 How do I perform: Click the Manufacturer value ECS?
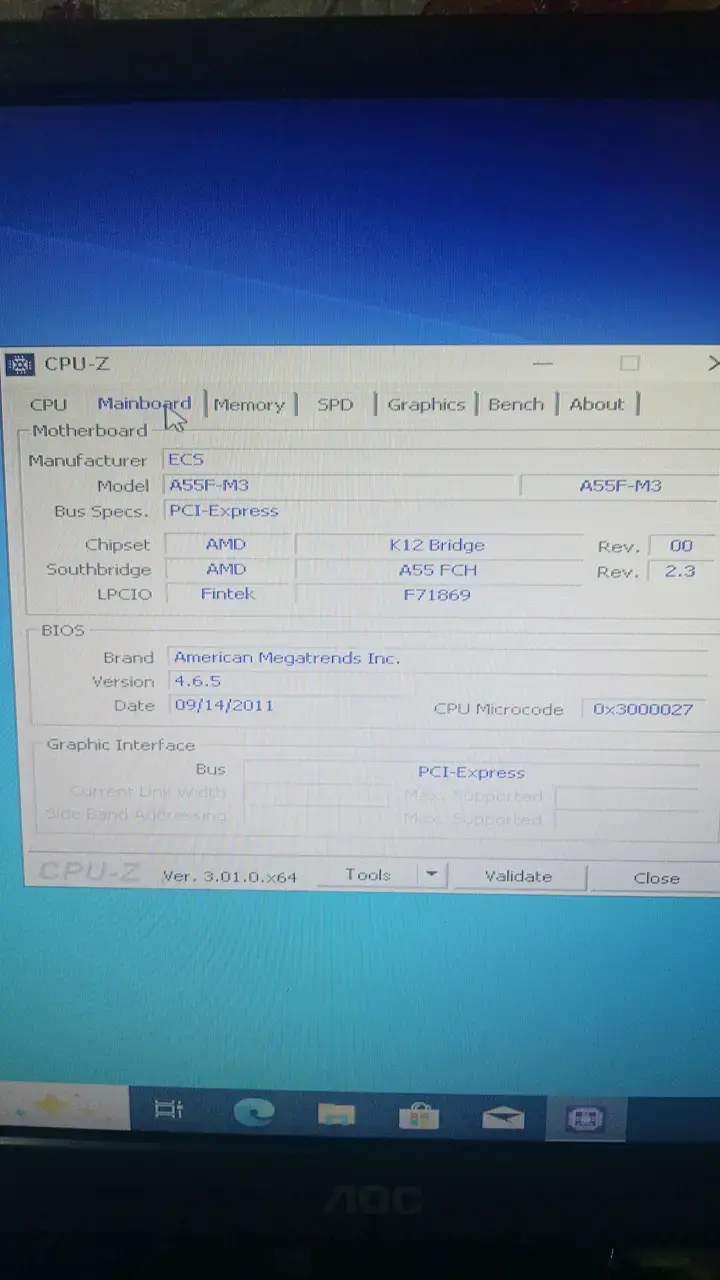[440, 460]
